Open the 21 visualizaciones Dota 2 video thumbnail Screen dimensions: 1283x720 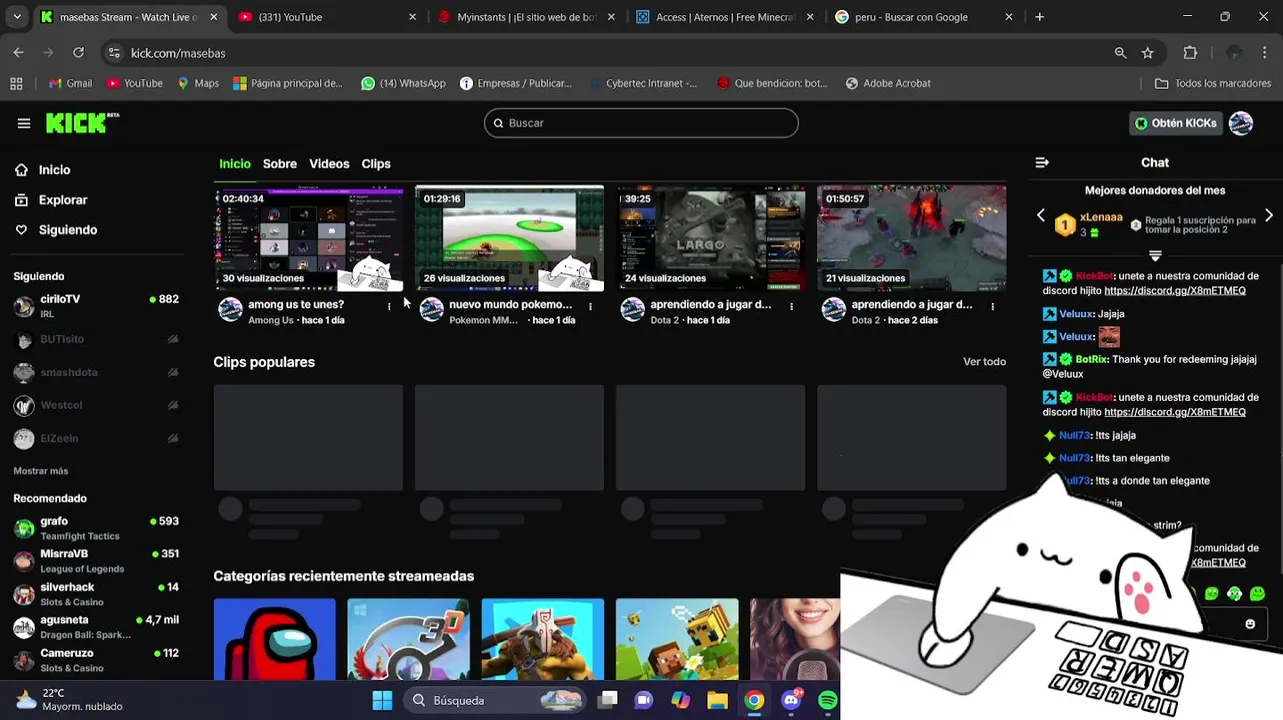coord(911,238)
